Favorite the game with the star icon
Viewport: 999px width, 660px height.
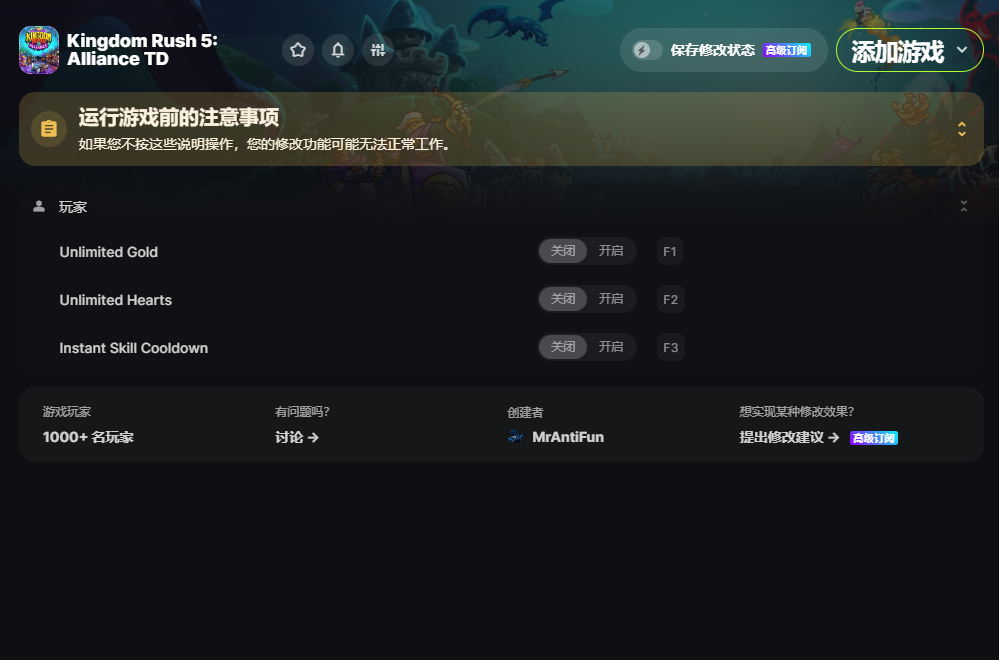(x=298, y=50)
